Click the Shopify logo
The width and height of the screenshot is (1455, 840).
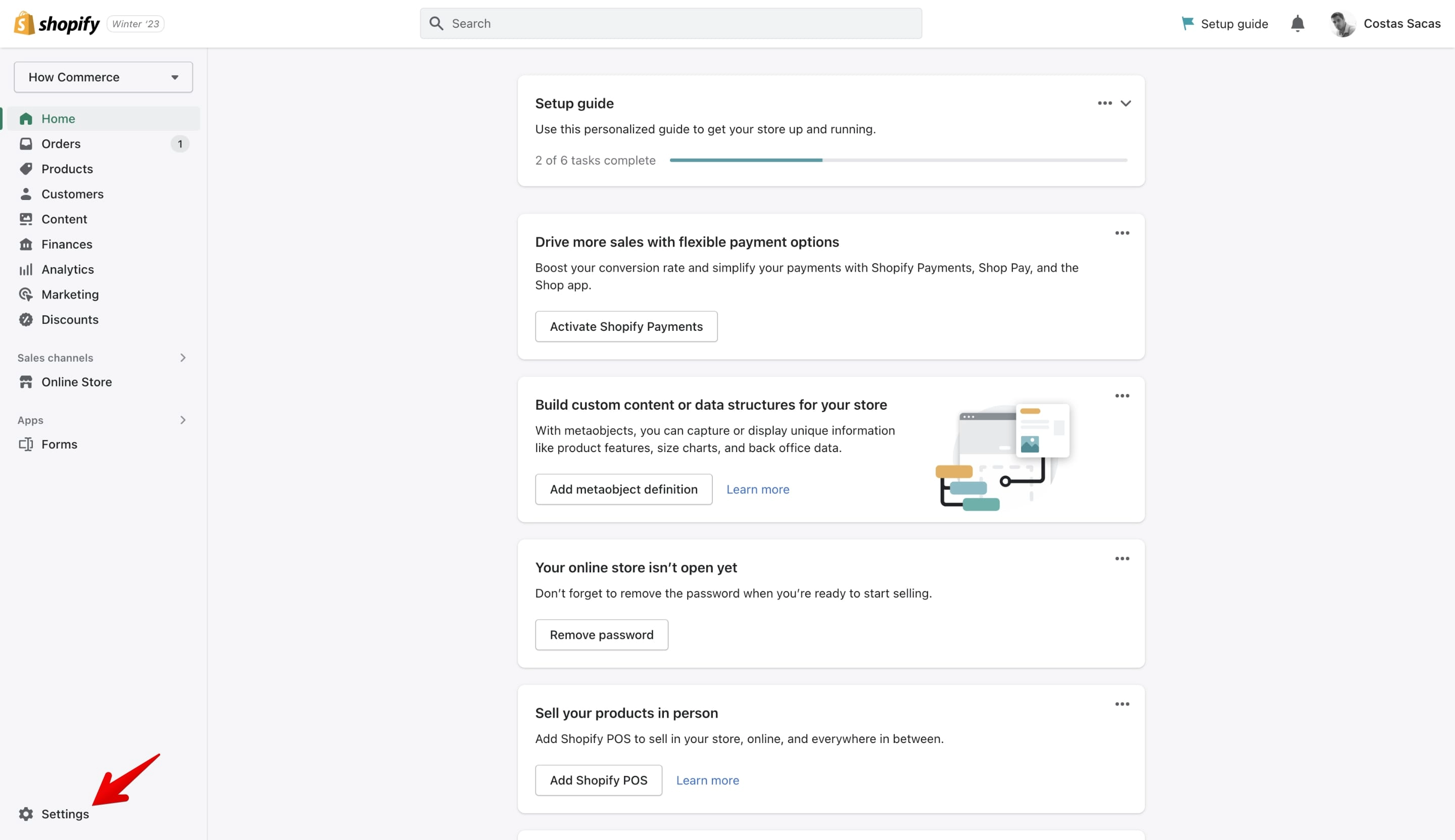pyautogui.click(x=57, y=24)
